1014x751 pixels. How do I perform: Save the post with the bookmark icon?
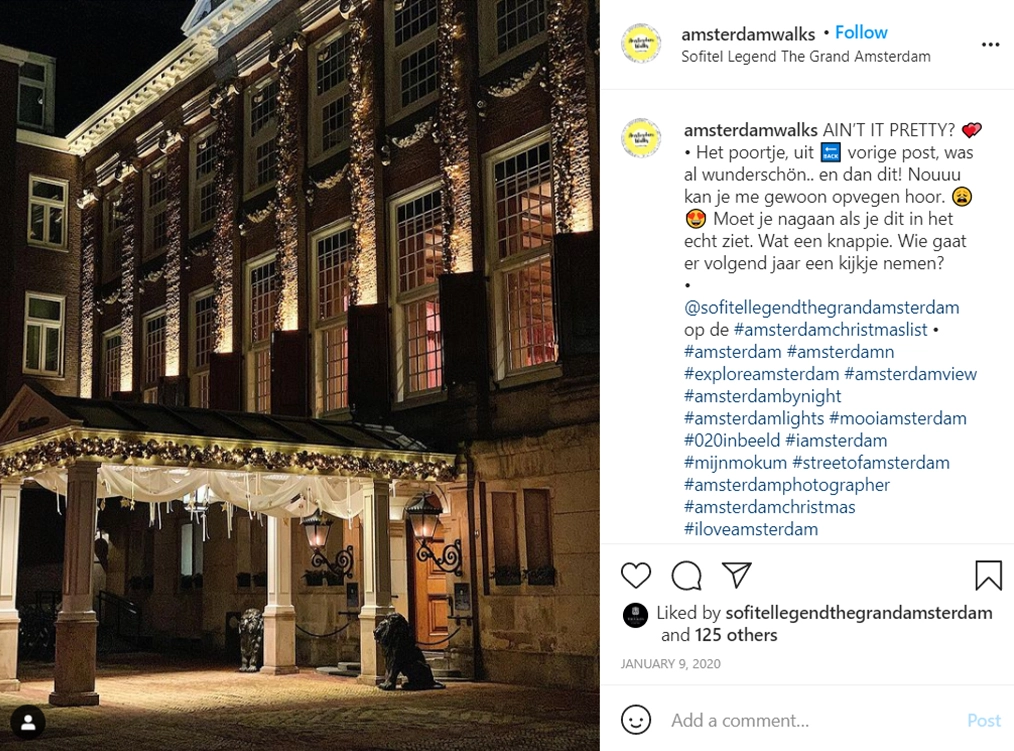988,575
